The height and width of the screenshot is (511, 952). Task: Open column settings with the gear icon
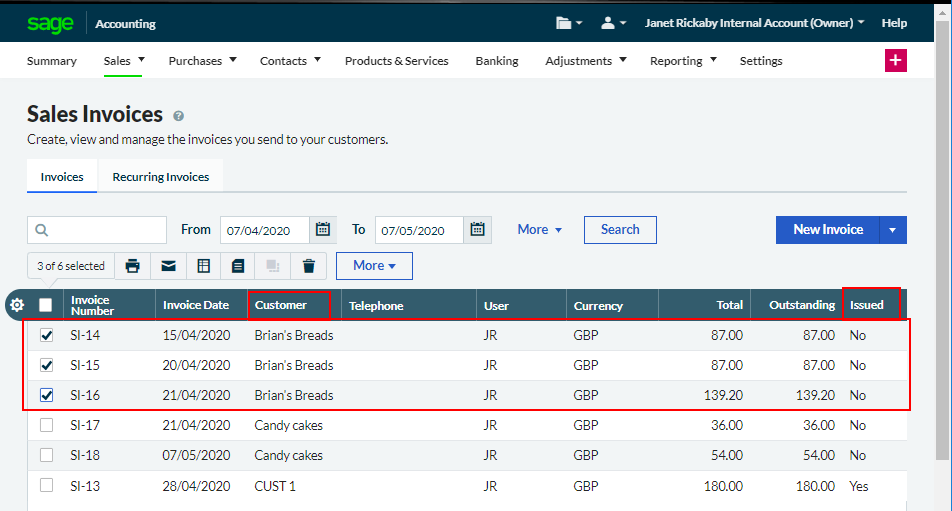[17, 305]
